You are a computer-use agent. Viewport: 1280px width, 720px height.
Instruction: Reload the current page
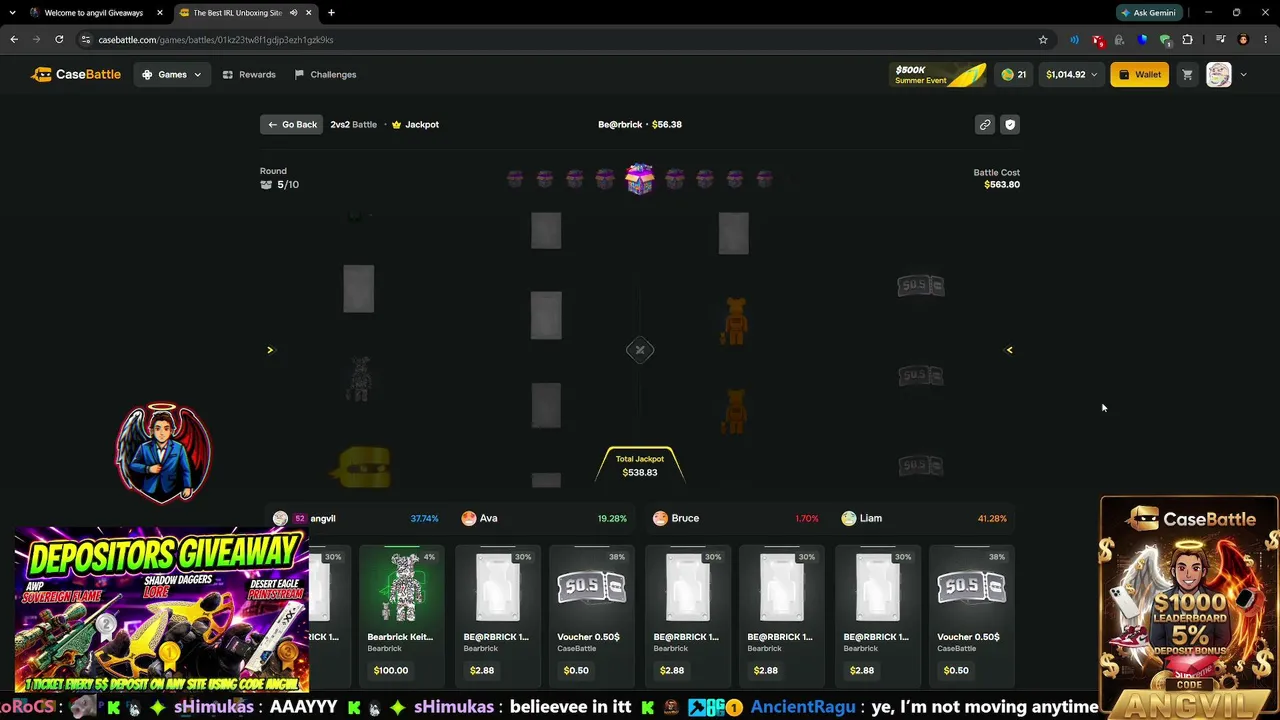(59, 40)
